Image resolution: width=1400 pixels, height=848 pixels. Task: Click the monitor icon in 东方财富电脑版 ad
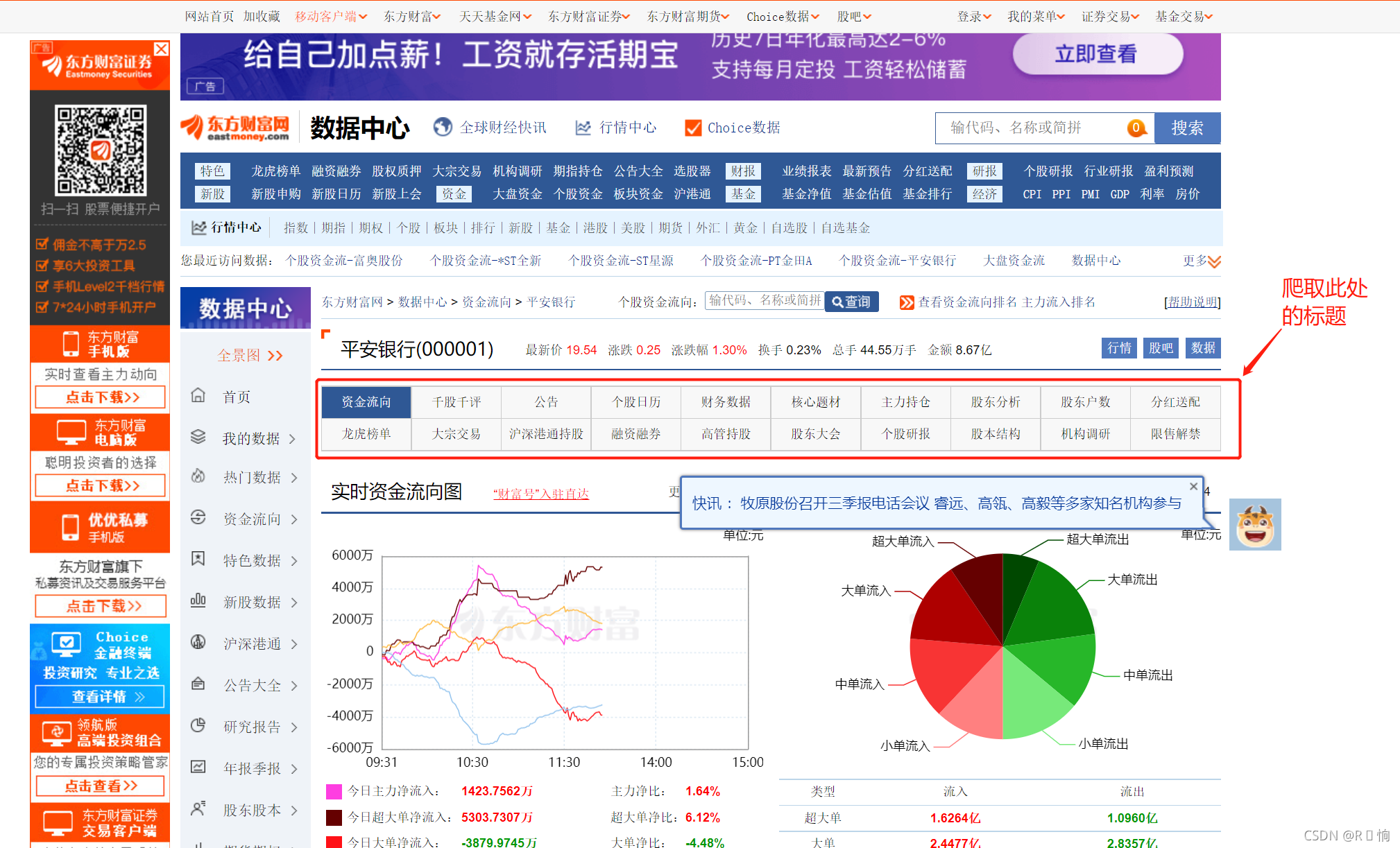71,432
